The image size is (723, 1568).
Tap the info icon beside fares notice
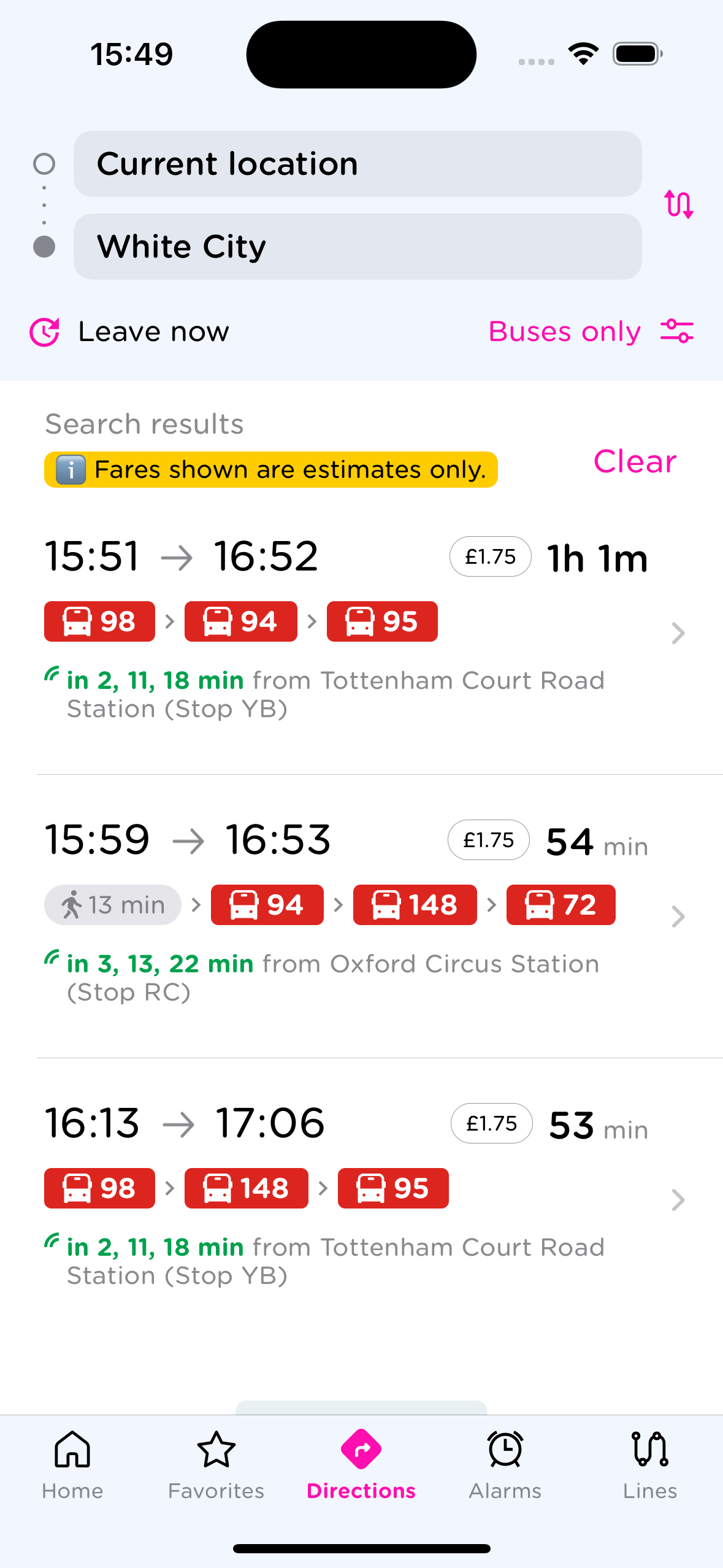(x=71, y=470)
